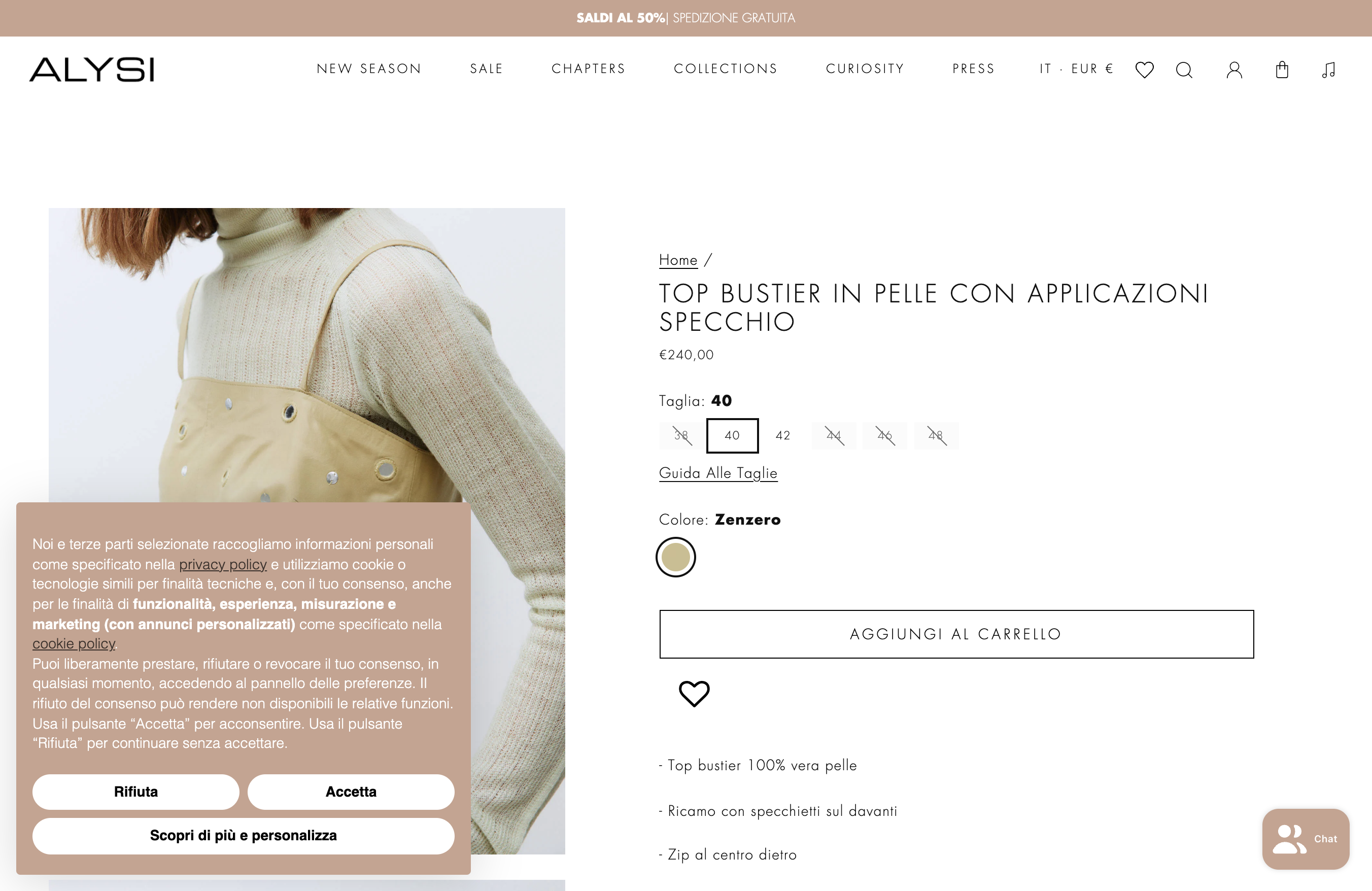
Task: Open the Sale menu item
Action: (487, 68)
